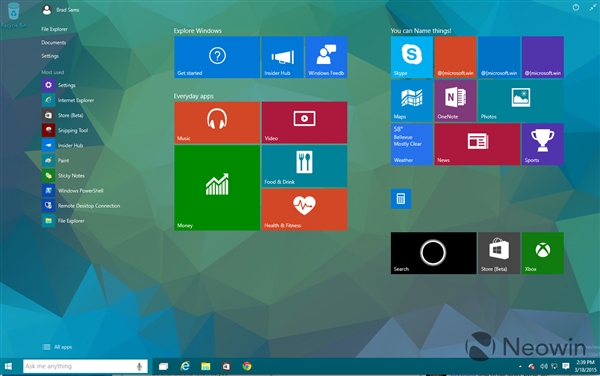
Task: Open the volume control in tray
Action: pos(543,366)
